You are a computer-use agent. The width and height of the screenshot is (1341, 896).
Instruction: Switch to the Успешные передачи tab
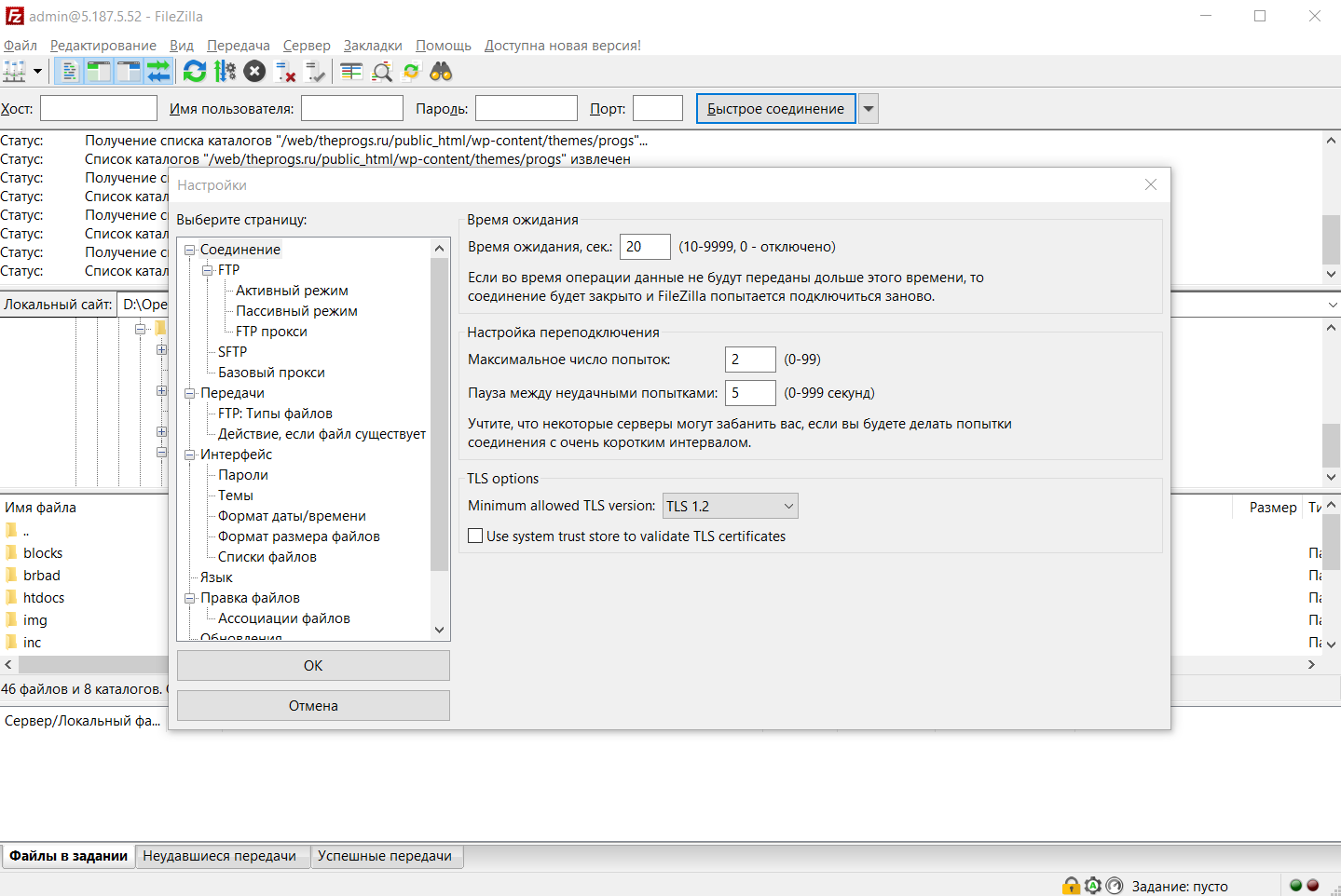click(385, 856)
